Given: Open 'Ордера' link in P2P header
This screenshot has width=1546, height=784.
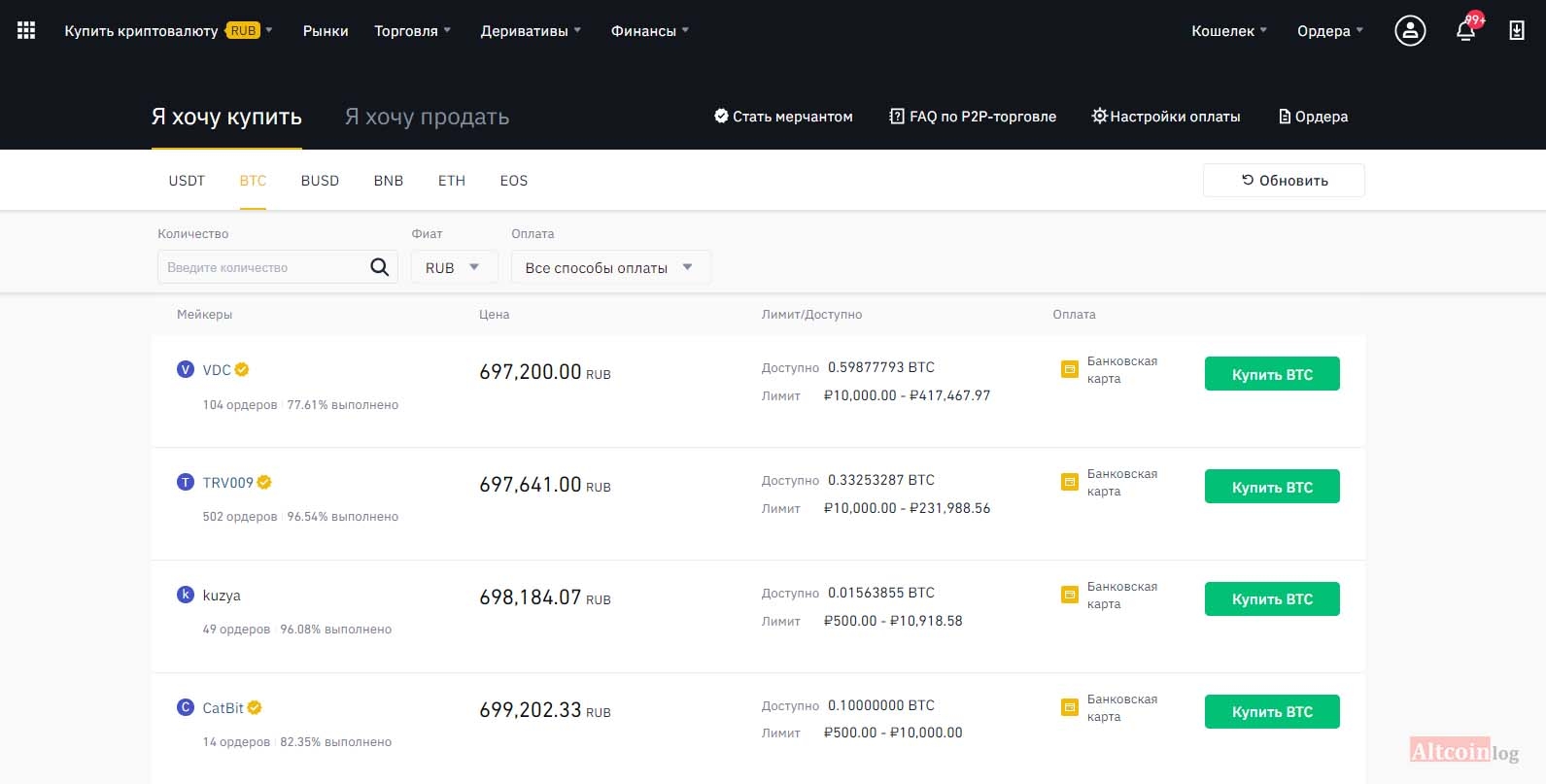Looking at the screenshot, I should [x=1314, y=117].
